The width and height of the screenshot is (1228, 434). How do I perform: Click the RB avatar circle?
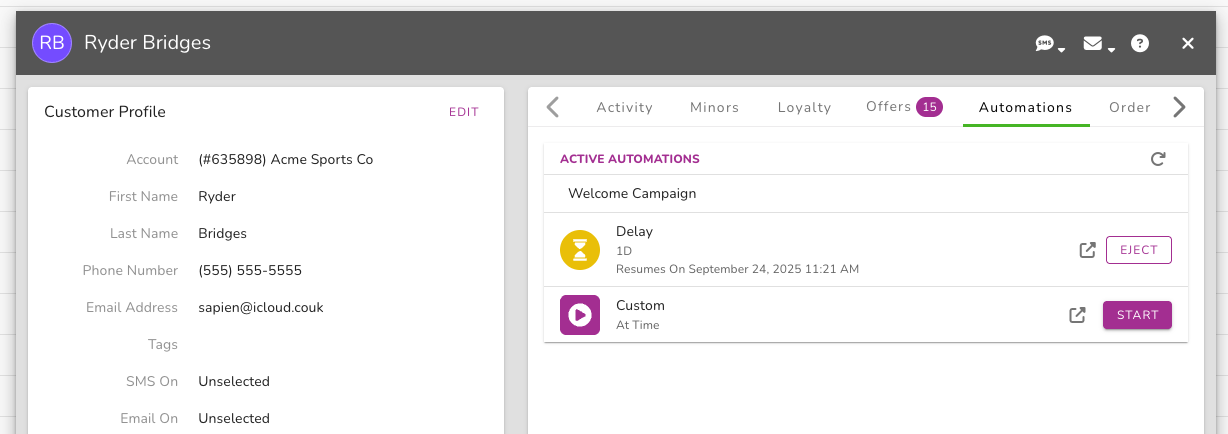coord(51,43)
